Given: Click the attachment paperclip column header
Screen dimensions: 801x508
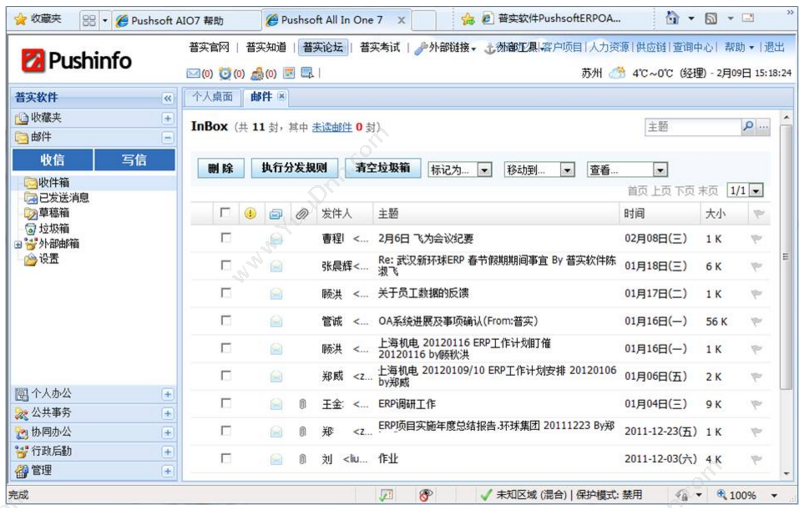Looking at the screenshot, I should [302, 214].
